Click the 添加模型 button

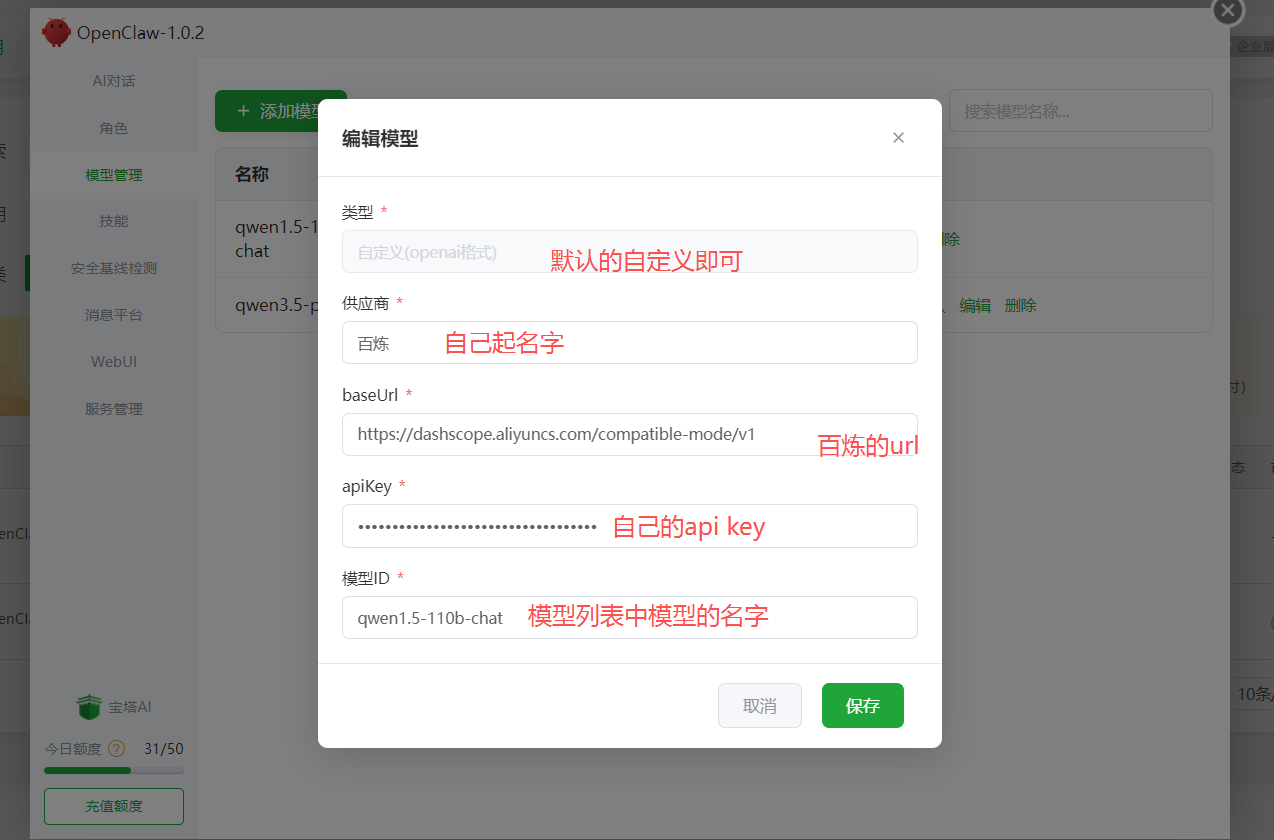coord(280,111)
